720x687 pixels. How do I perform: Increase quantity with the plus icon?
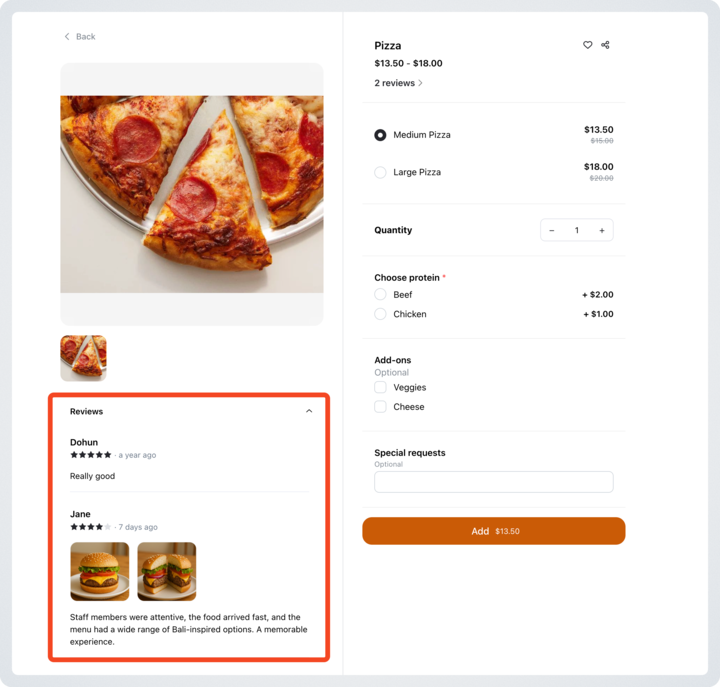pyautogui.click(x=602, y=231)
